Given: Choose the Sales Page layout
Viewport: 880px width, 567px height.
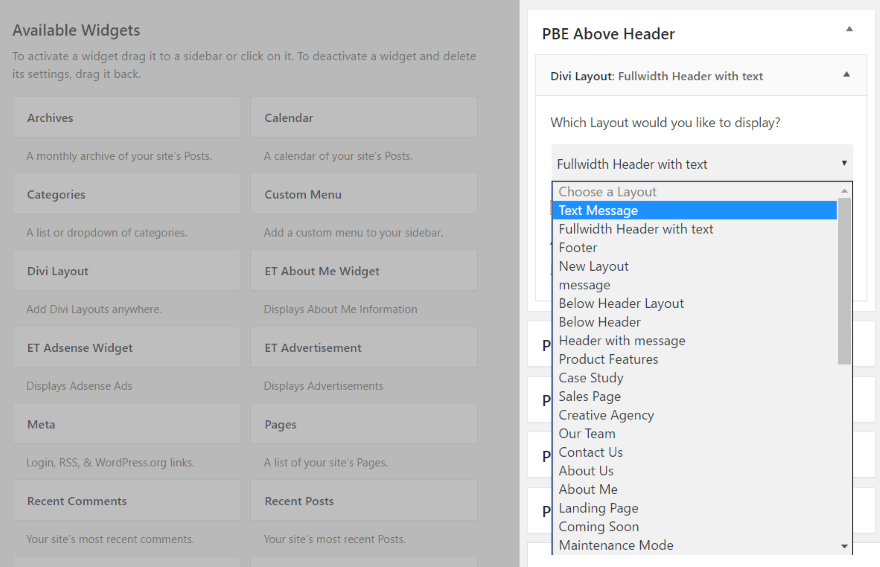Looking at the screenshot, I should coord(695,396).
